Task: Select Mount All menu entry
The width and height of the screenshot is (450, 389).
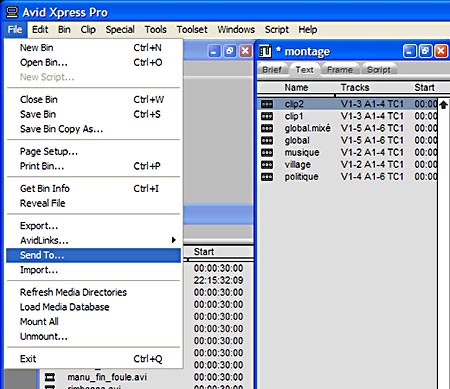Action: tap(93, 321)
